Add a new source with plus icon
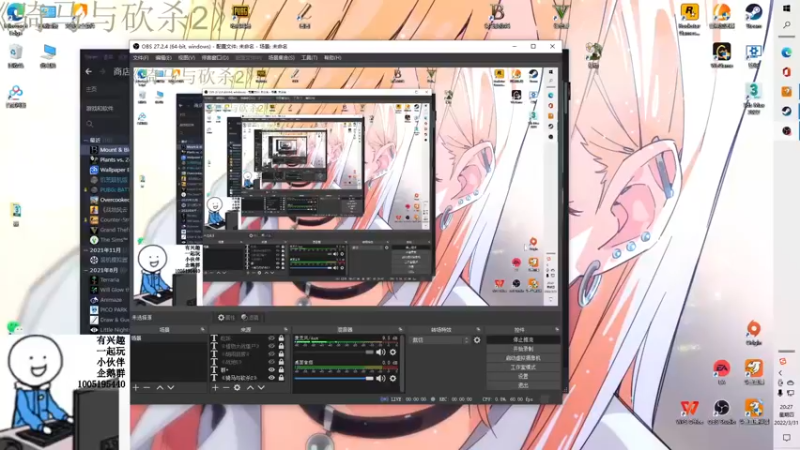Image resolution: width=800 pixels, height=450 pixels. pyautogui.click(x=215, y=388)
